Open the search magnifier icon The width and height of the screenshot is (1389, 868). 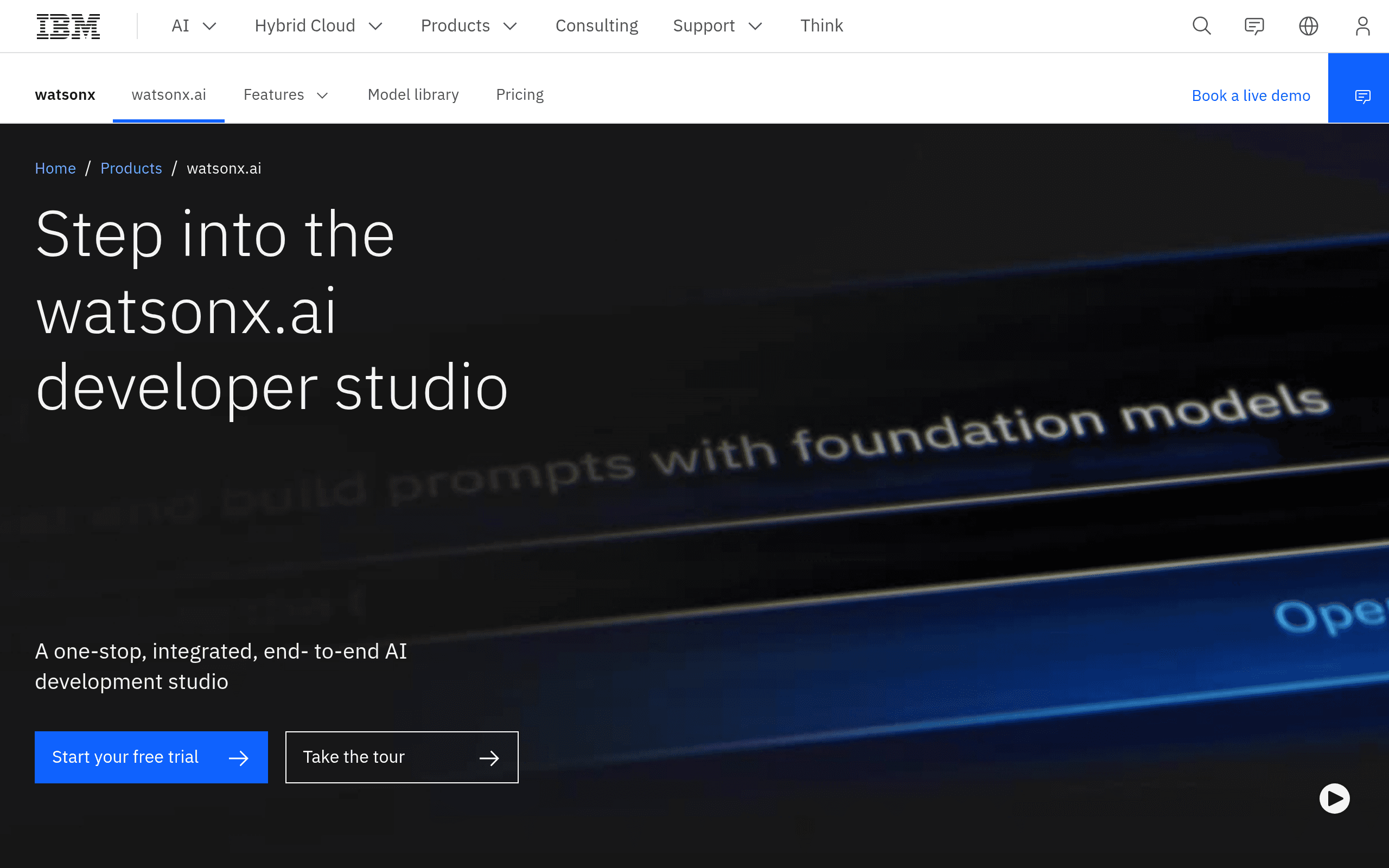point(1201,26)
